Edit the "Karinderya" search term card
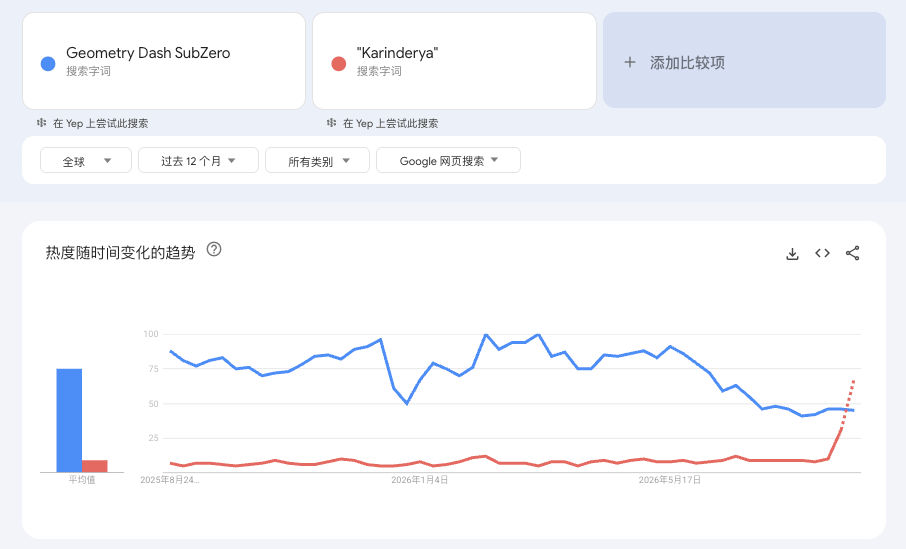Screen dimensions: 906x549 454,61
